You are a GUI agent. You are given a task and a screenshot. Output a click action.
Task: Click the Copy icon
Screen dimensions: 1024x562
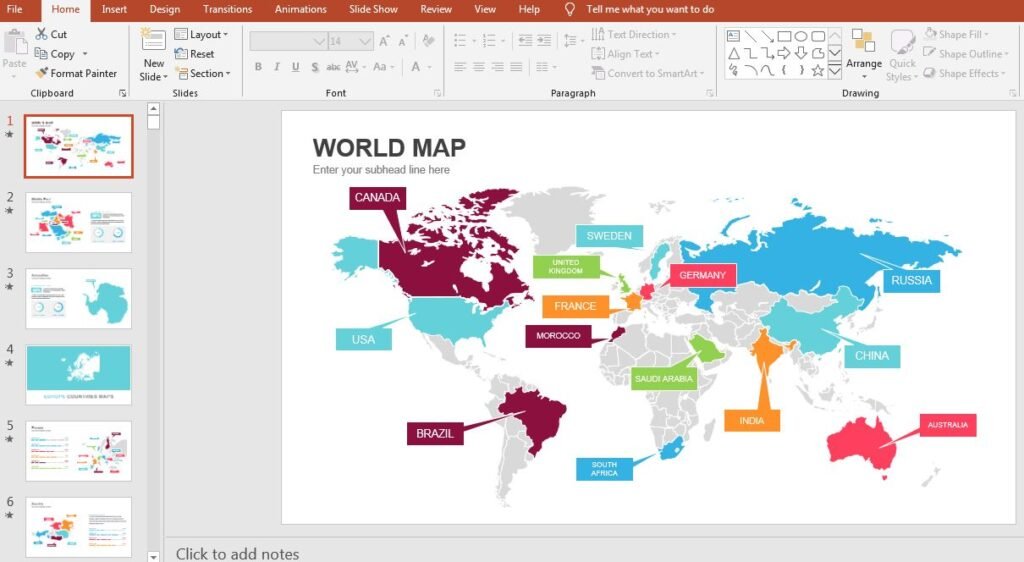(x=41, y=54)
